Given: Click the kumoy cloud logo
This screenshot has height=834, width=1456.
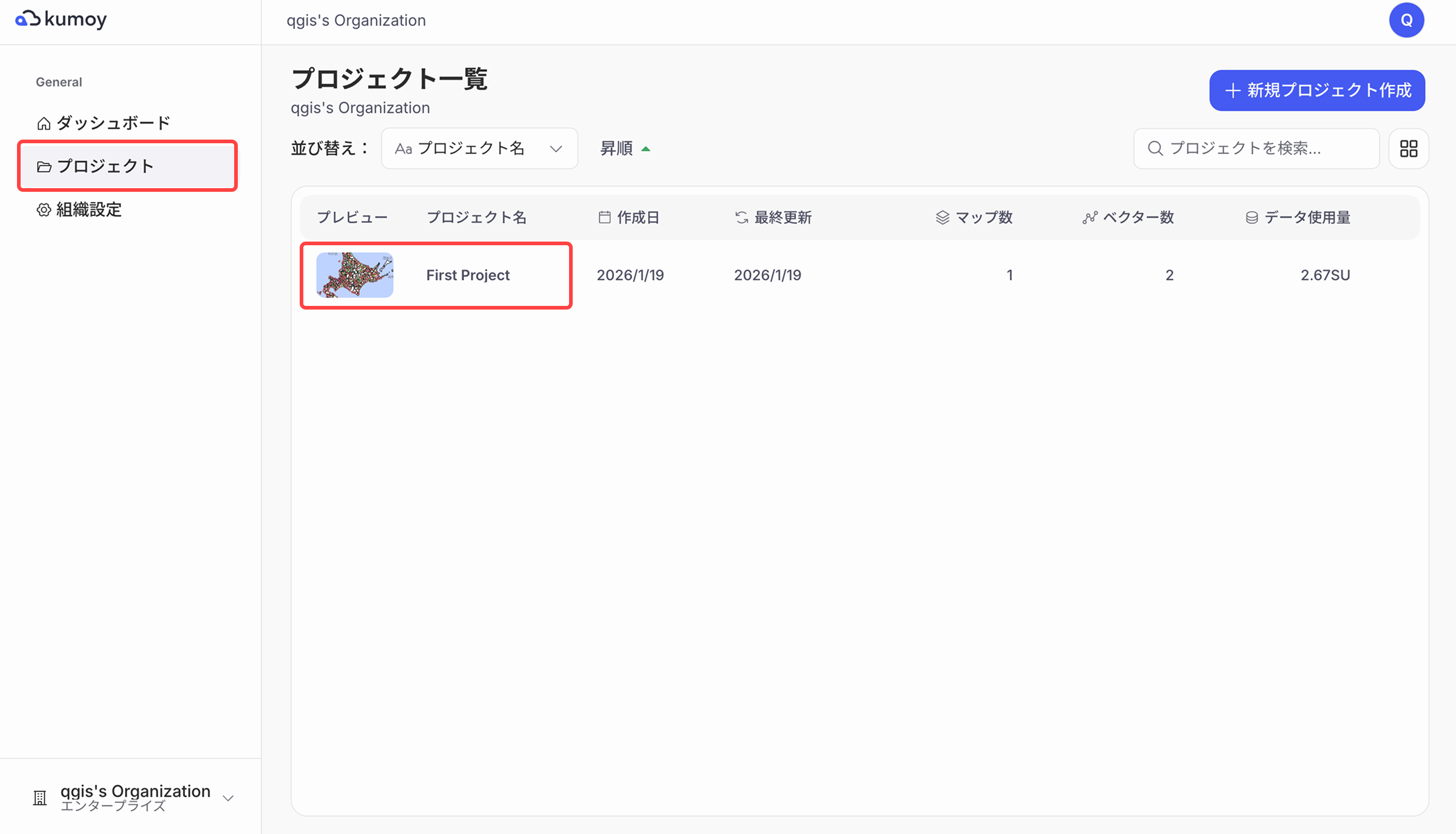Looking at the screenshot, I should click(x=28, y=19).
